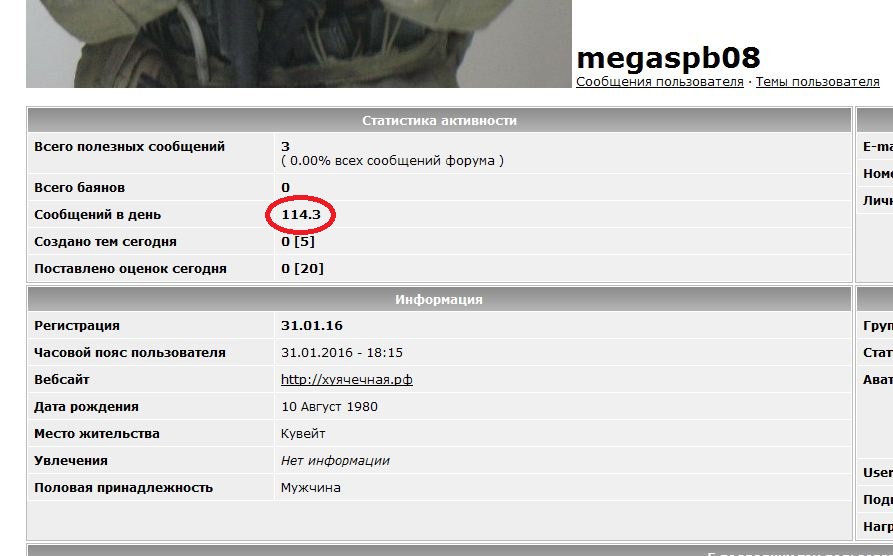Open the Сообщения пользователя link
The image size is (893, 556).
click(x=659, y=81)
